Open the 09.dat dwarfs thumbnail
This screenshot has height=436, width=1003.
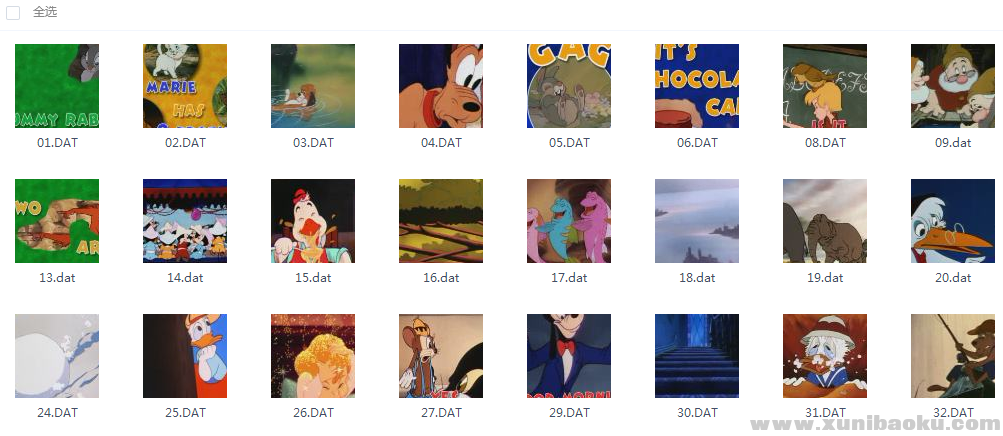(x=953, y=86)
